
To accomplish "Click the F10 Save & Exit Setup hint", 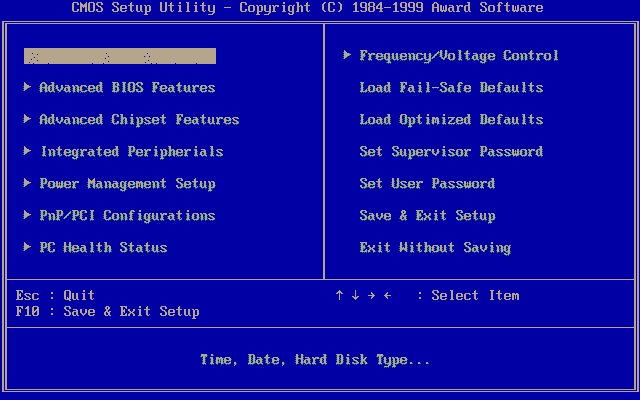I will 107,312.
